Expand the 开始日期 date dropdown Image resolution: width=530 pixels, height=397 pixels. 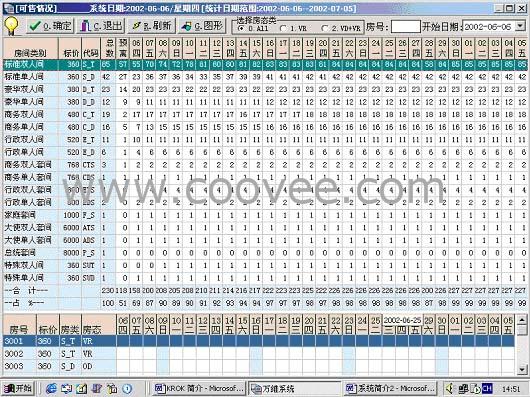point(519,26)
